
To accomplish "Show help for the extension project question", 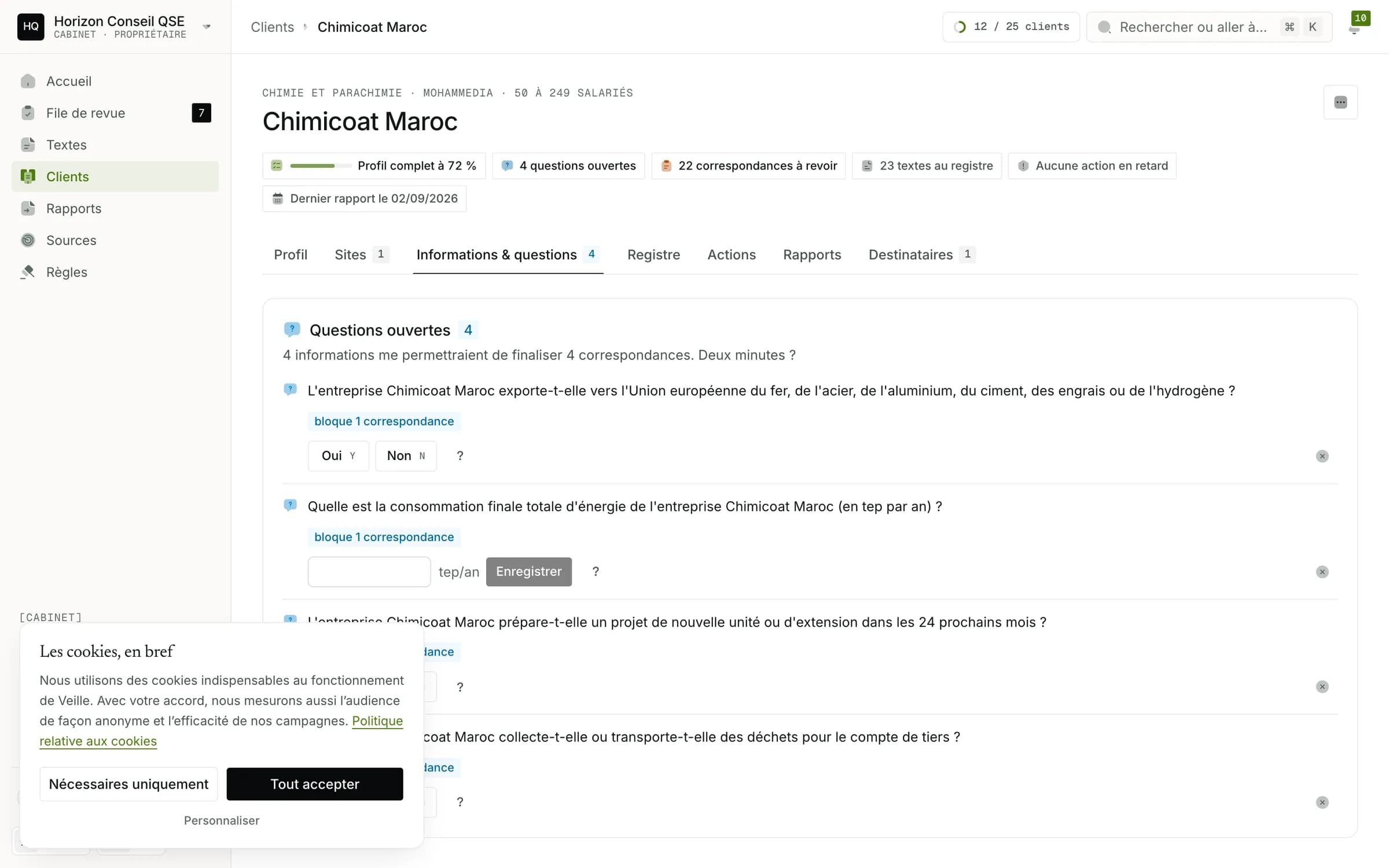I will pyautogui.click(x=460, y=687).
